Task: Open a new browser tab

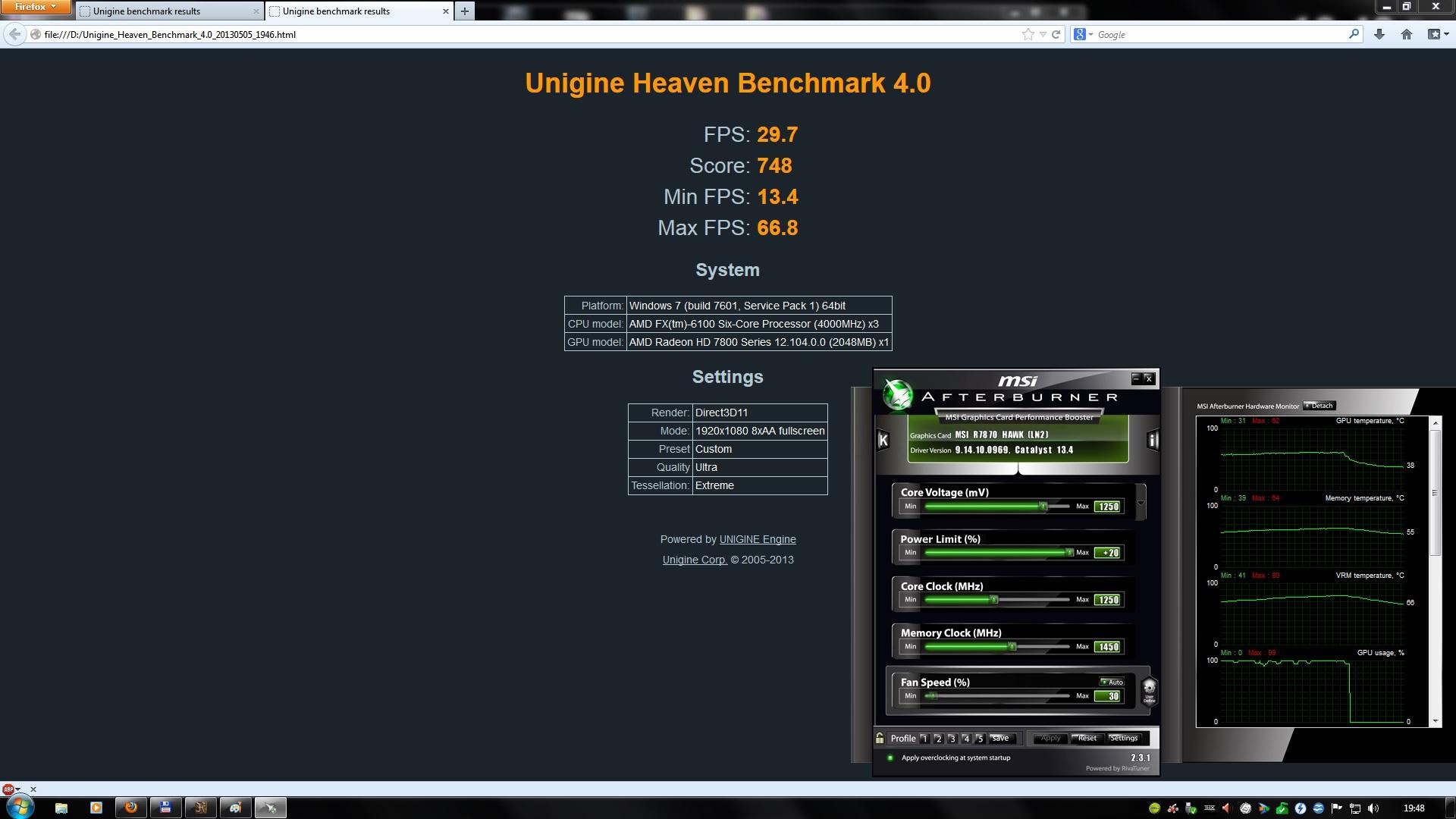Action: 464,11
